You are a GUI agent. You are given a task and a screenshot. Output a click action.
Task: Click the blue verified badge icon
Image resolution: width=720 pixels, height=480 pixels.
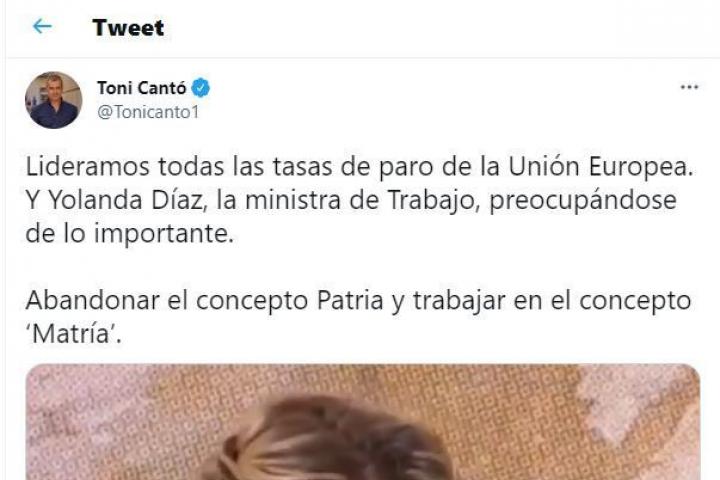click(x=201, y=87)
